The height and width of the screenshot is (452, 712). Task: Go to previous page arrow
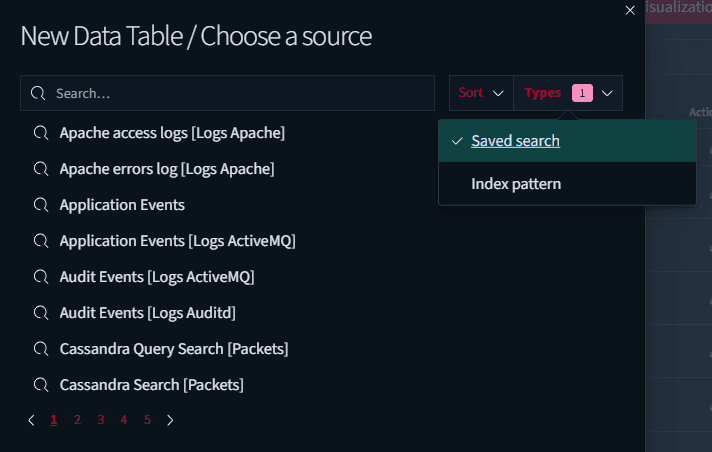[31, 420]
